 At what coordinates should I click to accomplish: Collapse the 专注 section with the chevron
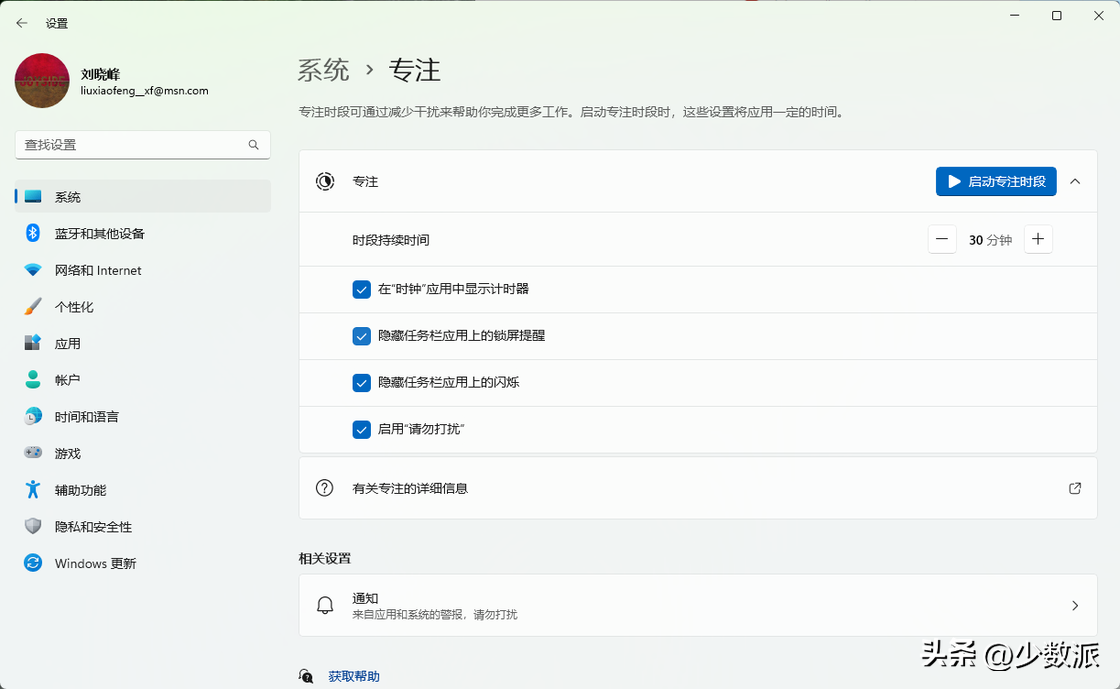click(x=1075, y=181)
